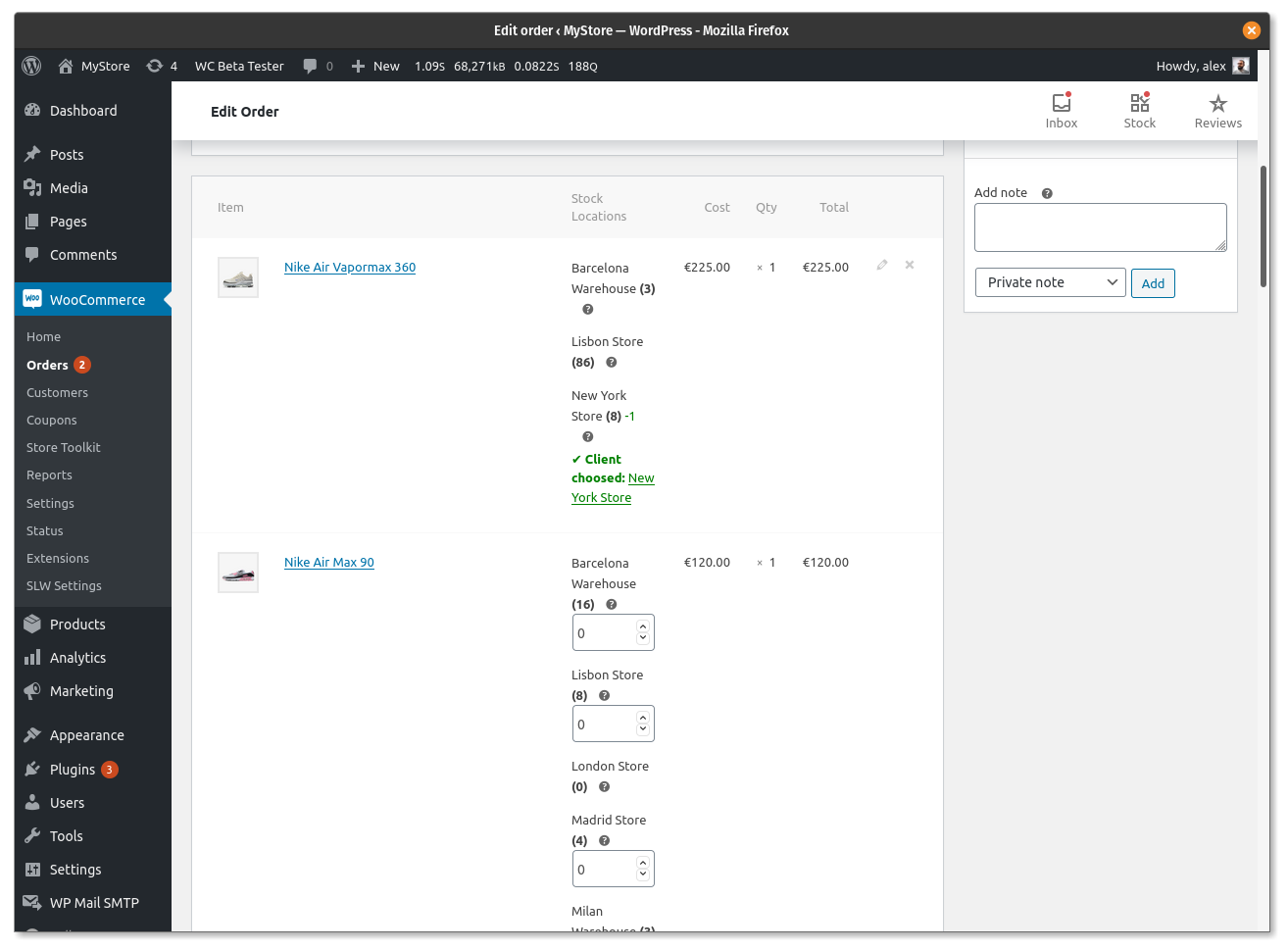Image resolution: width=1288 pixels, height=950 pixels.
Task: Open the Private note type dropdown
Action: pyautogui.click(x=1051, y=282)
